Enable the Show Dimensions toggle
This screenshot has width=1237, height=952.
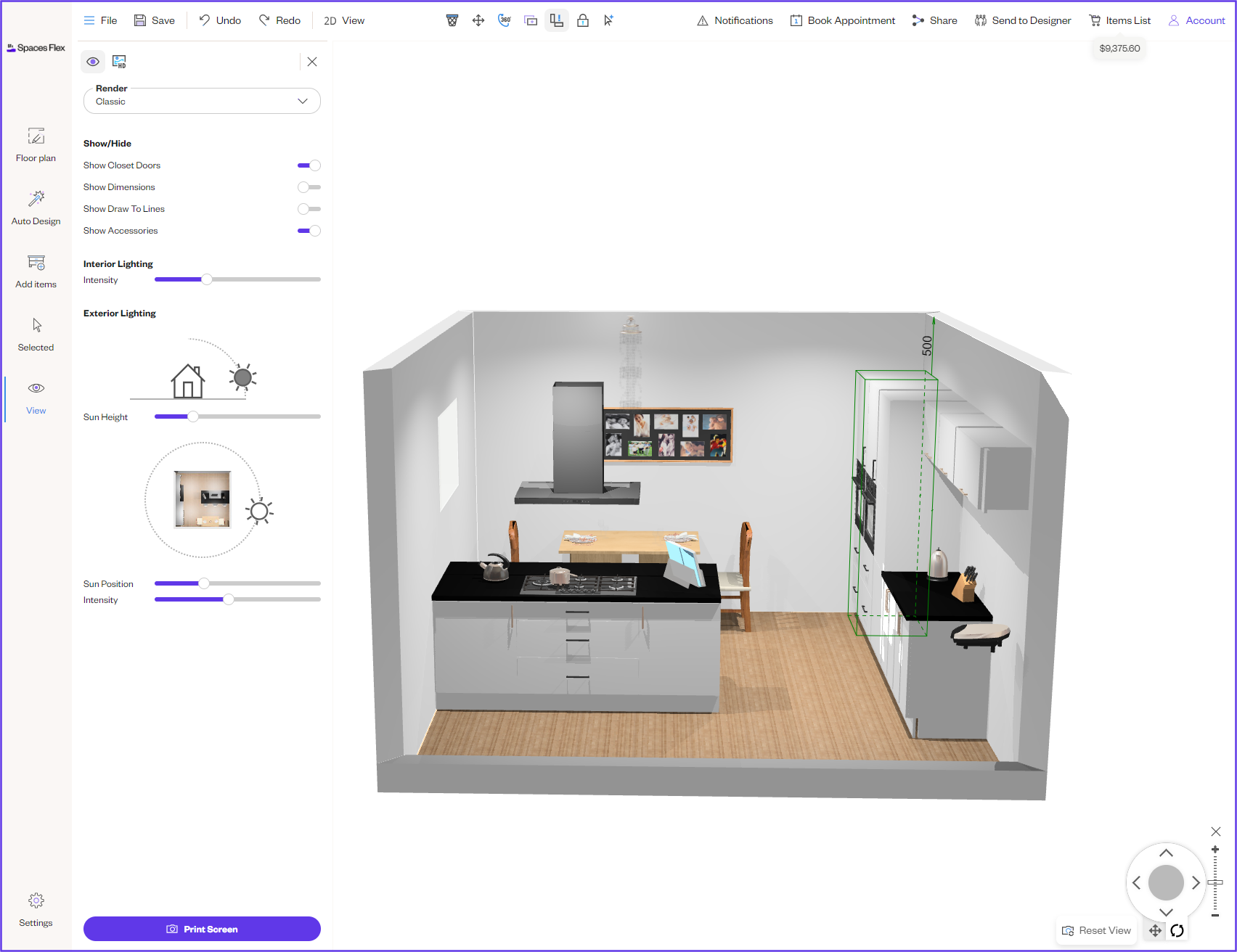[309, 187]
